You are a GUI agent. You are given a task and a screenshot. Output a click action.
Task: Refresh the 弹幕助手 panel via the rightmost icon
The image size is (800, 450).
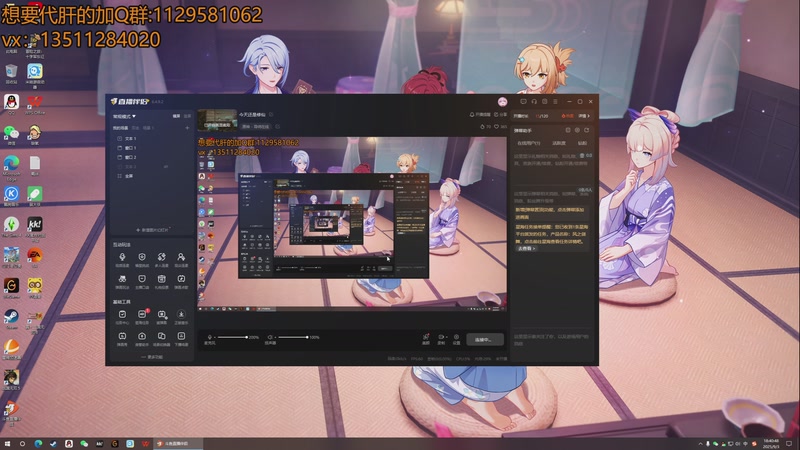click(x=587, y=131)
